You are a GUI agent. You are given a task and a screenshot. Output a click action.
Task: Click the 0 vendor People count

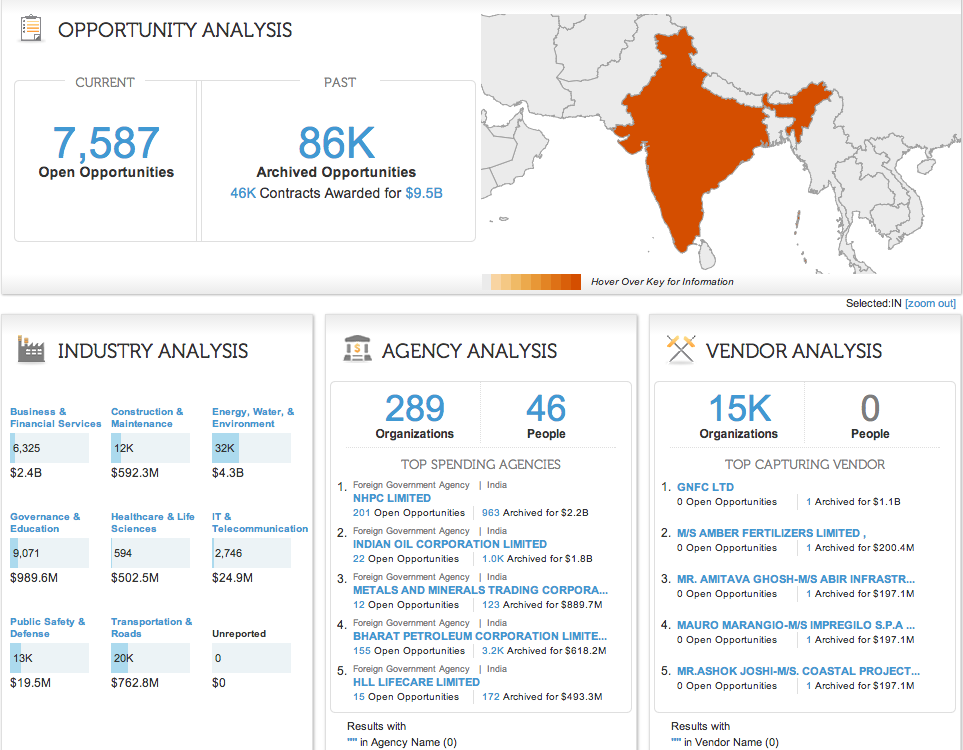tap(870, 408)
